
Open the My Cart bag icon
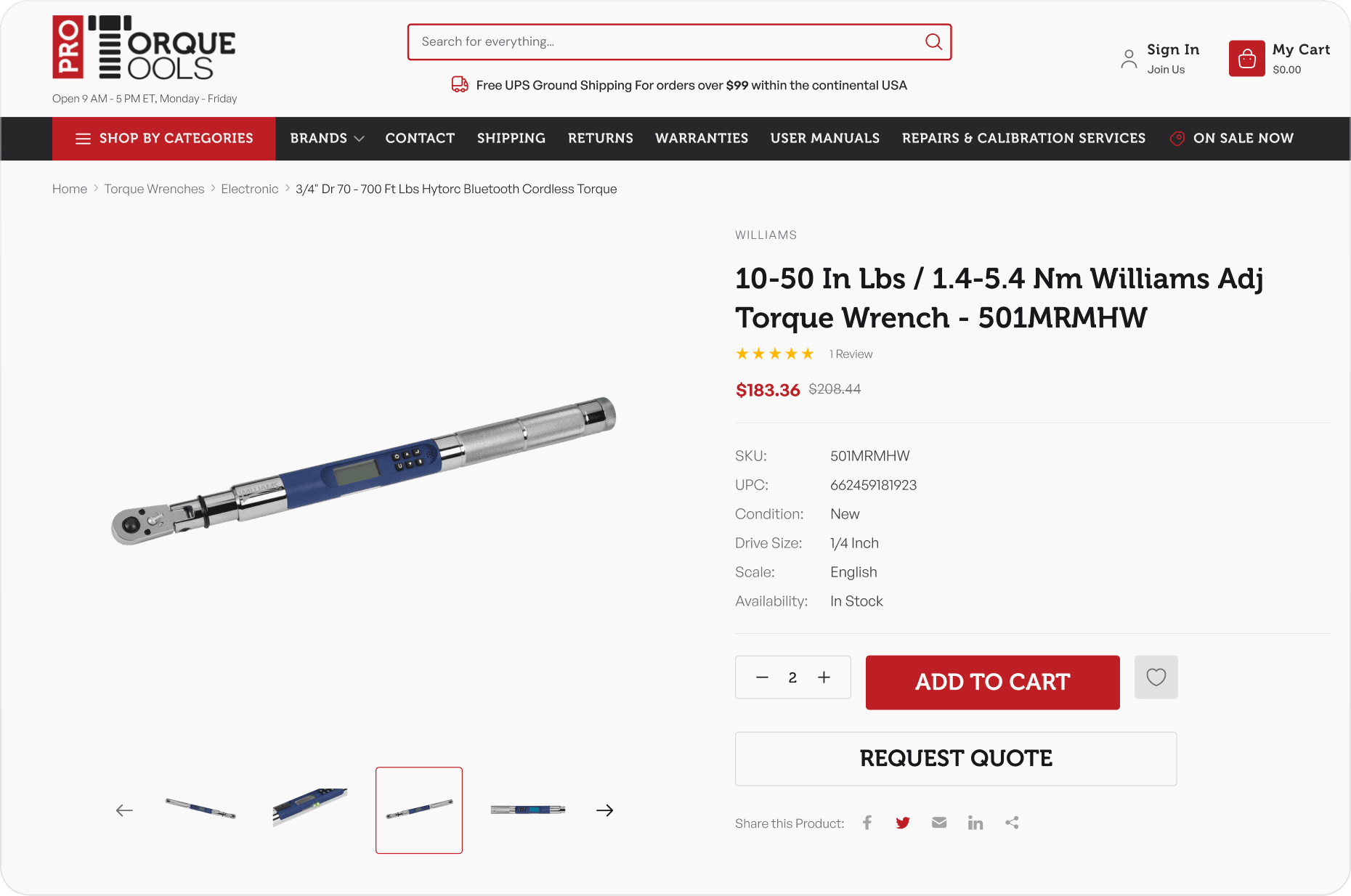pos(1246,58)
